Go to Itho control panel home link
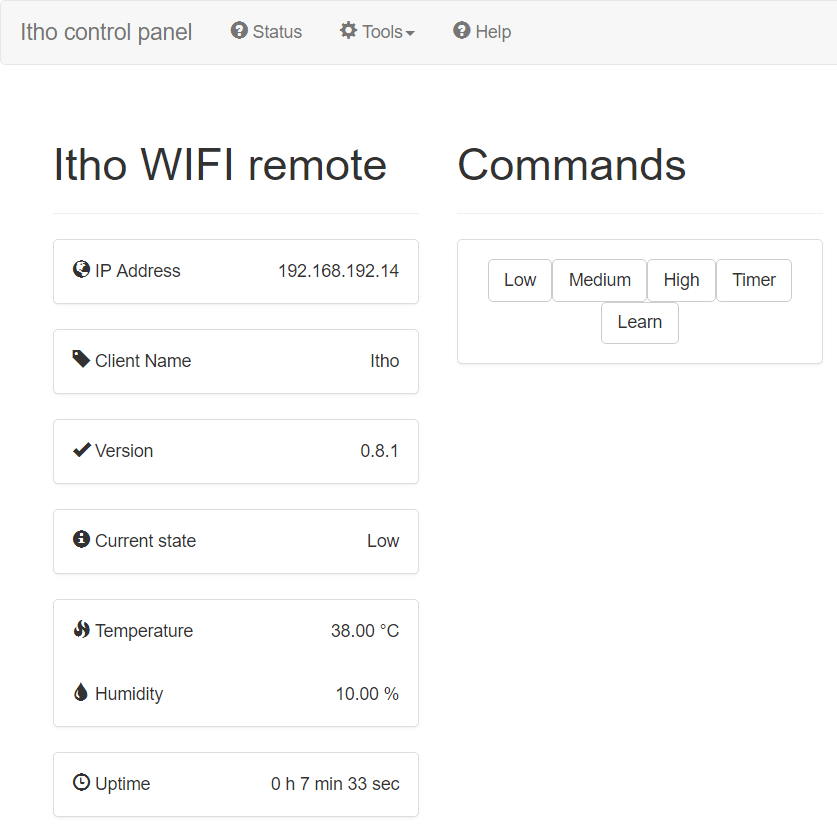This screenshot has height=830, width=837. (106, 32)
